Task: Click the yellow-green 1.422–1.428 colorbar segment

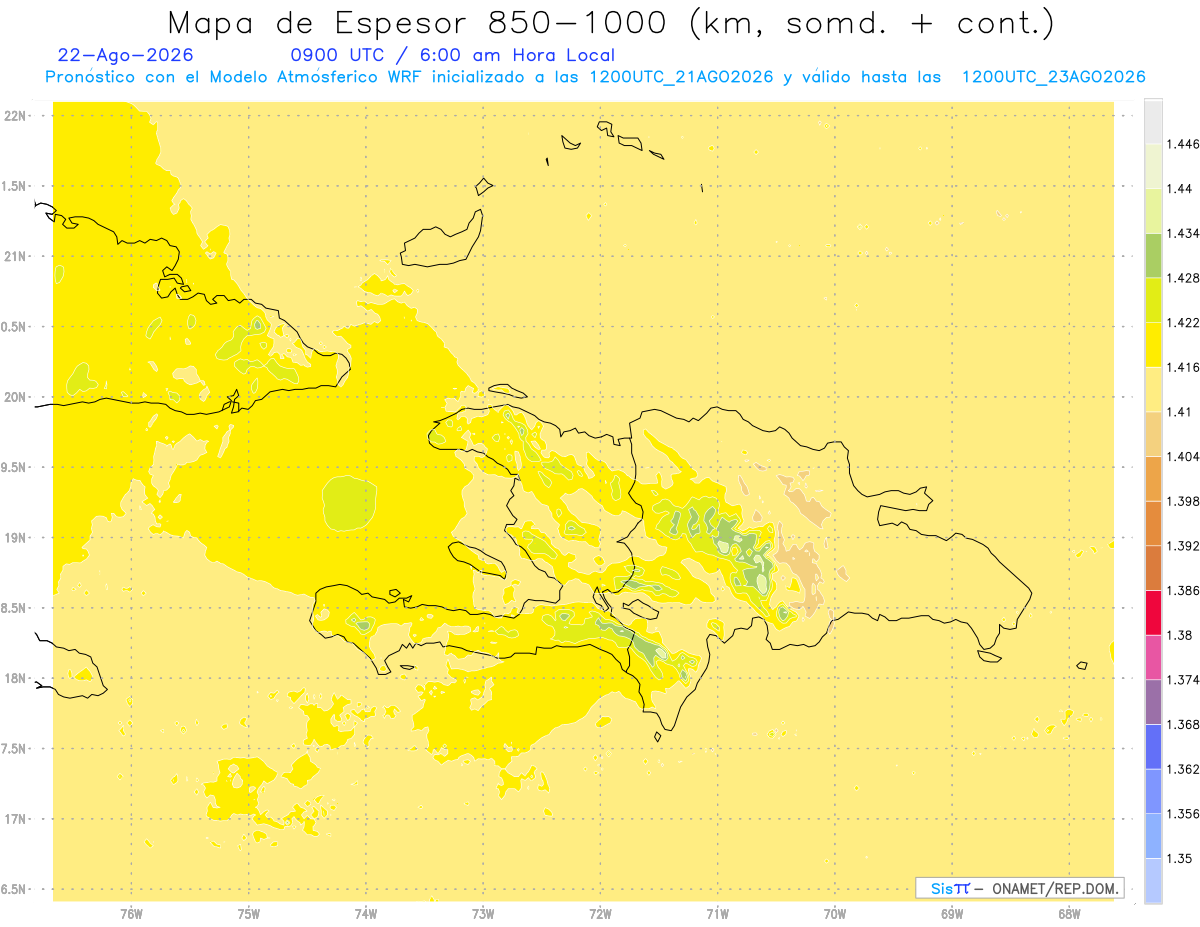Action: tap(1153, 300)
